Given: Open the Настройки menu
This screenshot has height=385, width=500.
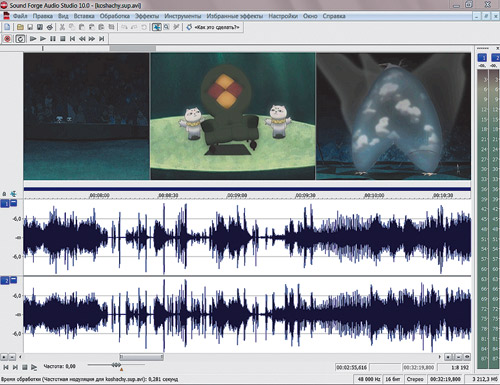Looking at the screenshot, I should point(283,16).
